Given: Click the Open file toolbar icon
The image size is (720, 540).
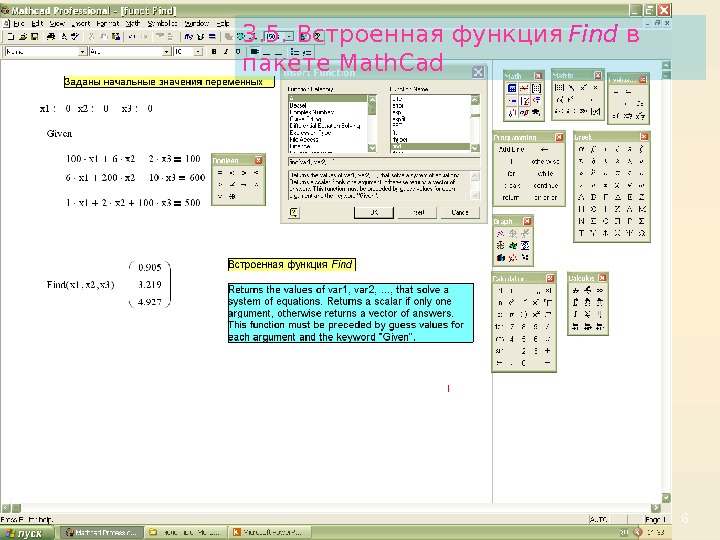Looking at the screenshot, I should pos(22,37).
